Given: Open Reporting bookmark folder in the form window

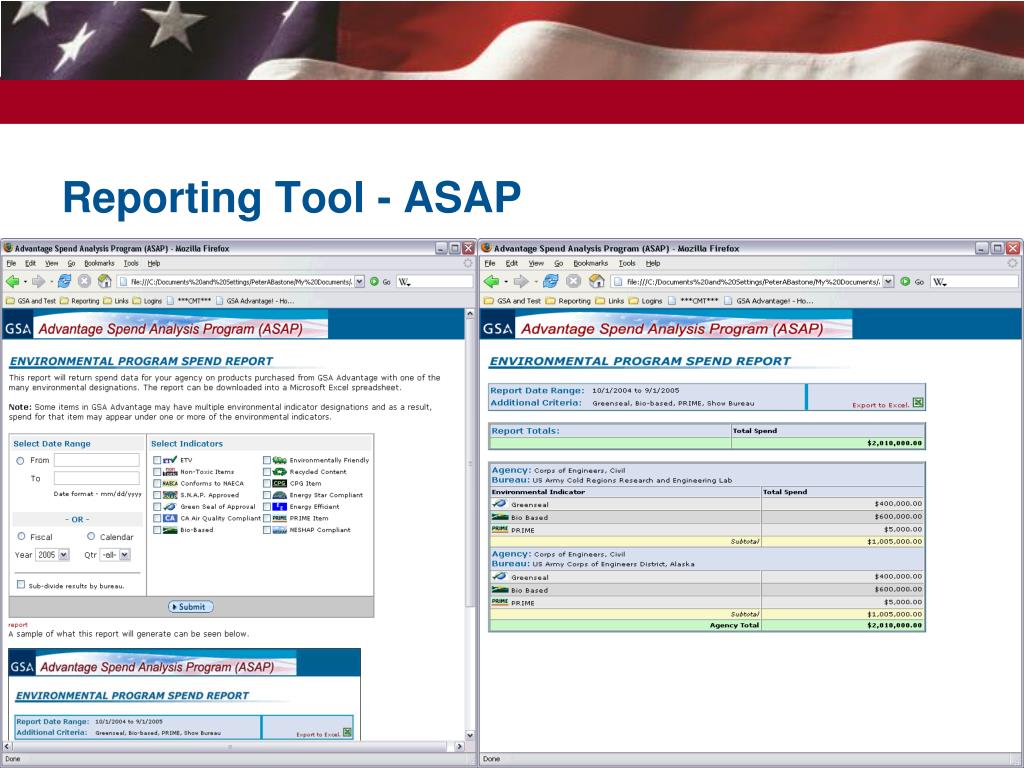Looking at the screenshot, I should (x=80, y=301).
